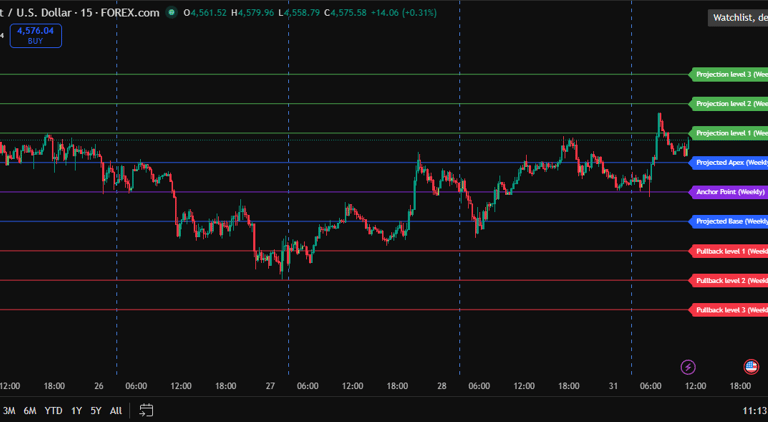This screenshot has height=422, width=768.
Task: Click the purple lightning event marker
Action: pos(688,367)
